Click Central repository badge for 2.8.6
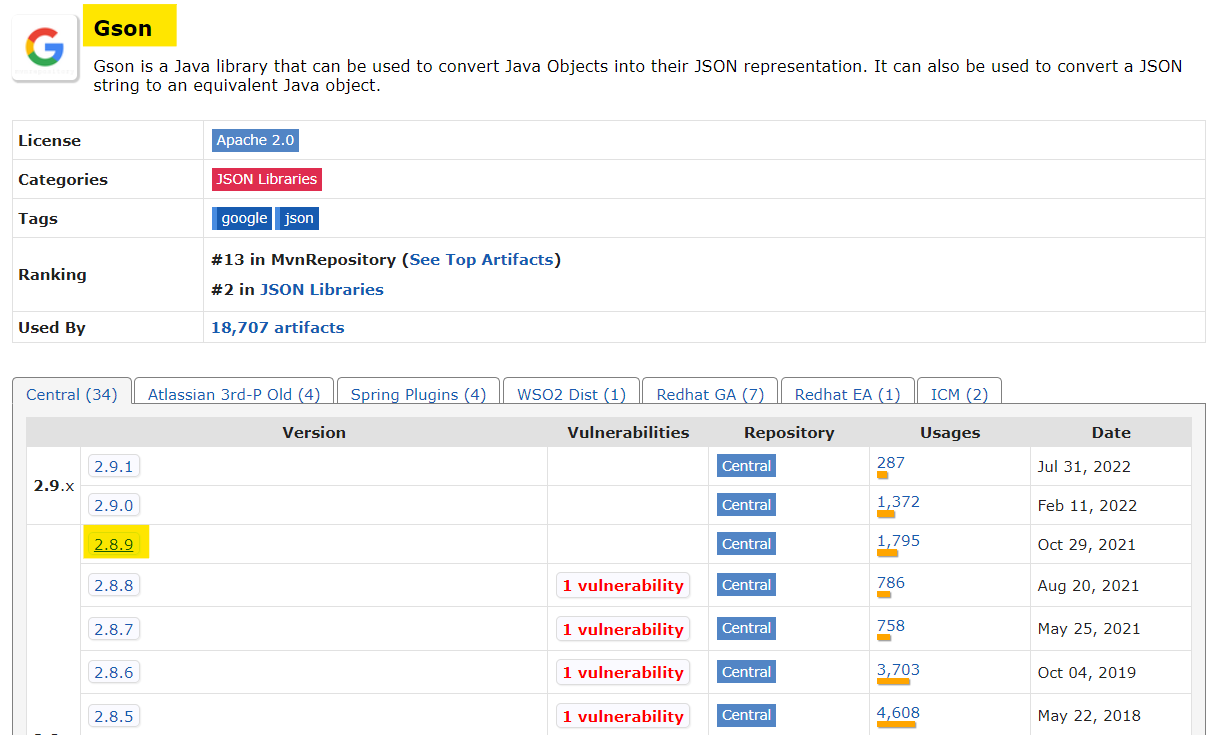Viewport: 1215px width, 735px height. [746, 672]
